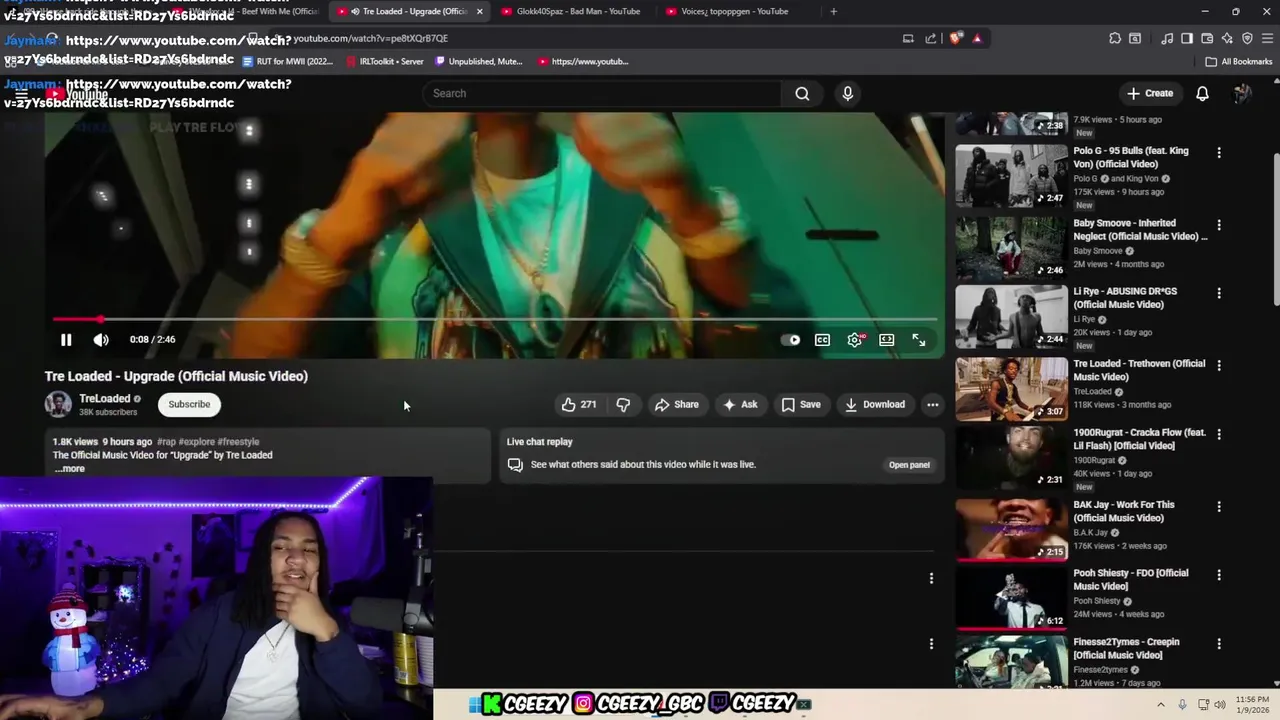The width and height of the screenshot is (1280, 720).
Task: Click the share page icon in address bar
Action: pos(931,38)
